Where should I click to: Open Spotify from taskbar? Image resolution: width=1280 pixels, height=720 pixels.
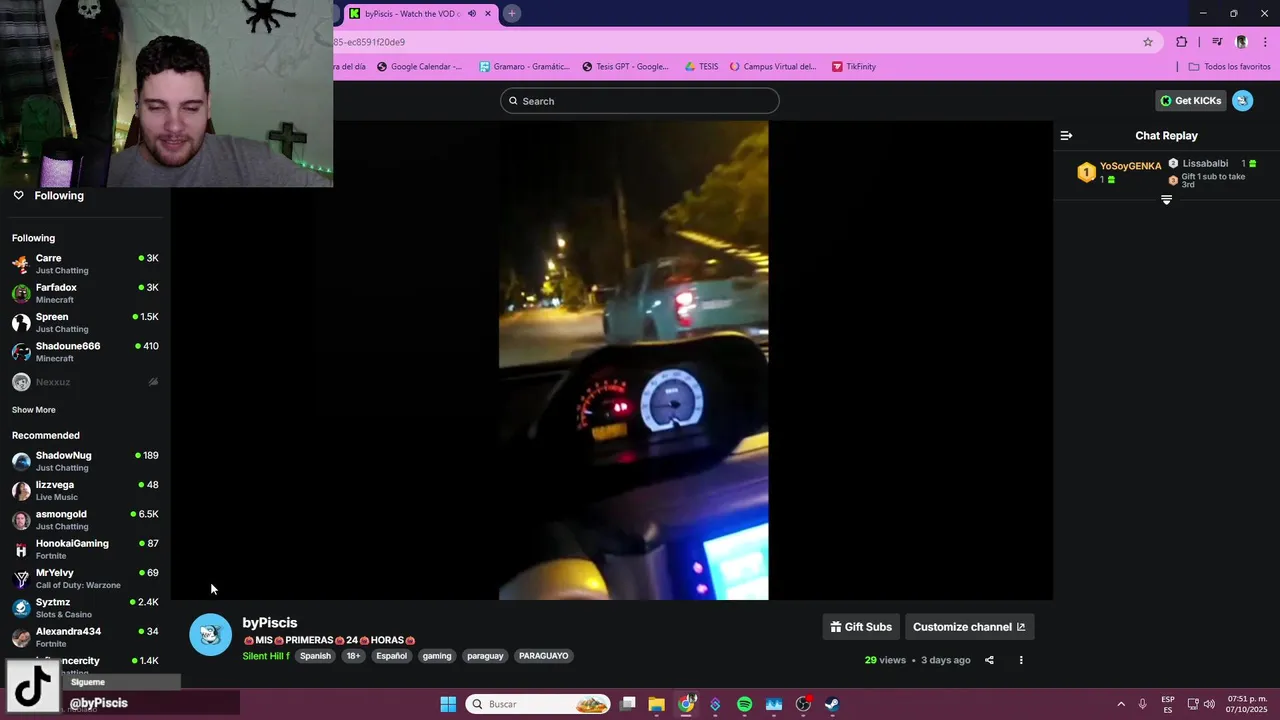pyautogui.click(x=744, y=704)
